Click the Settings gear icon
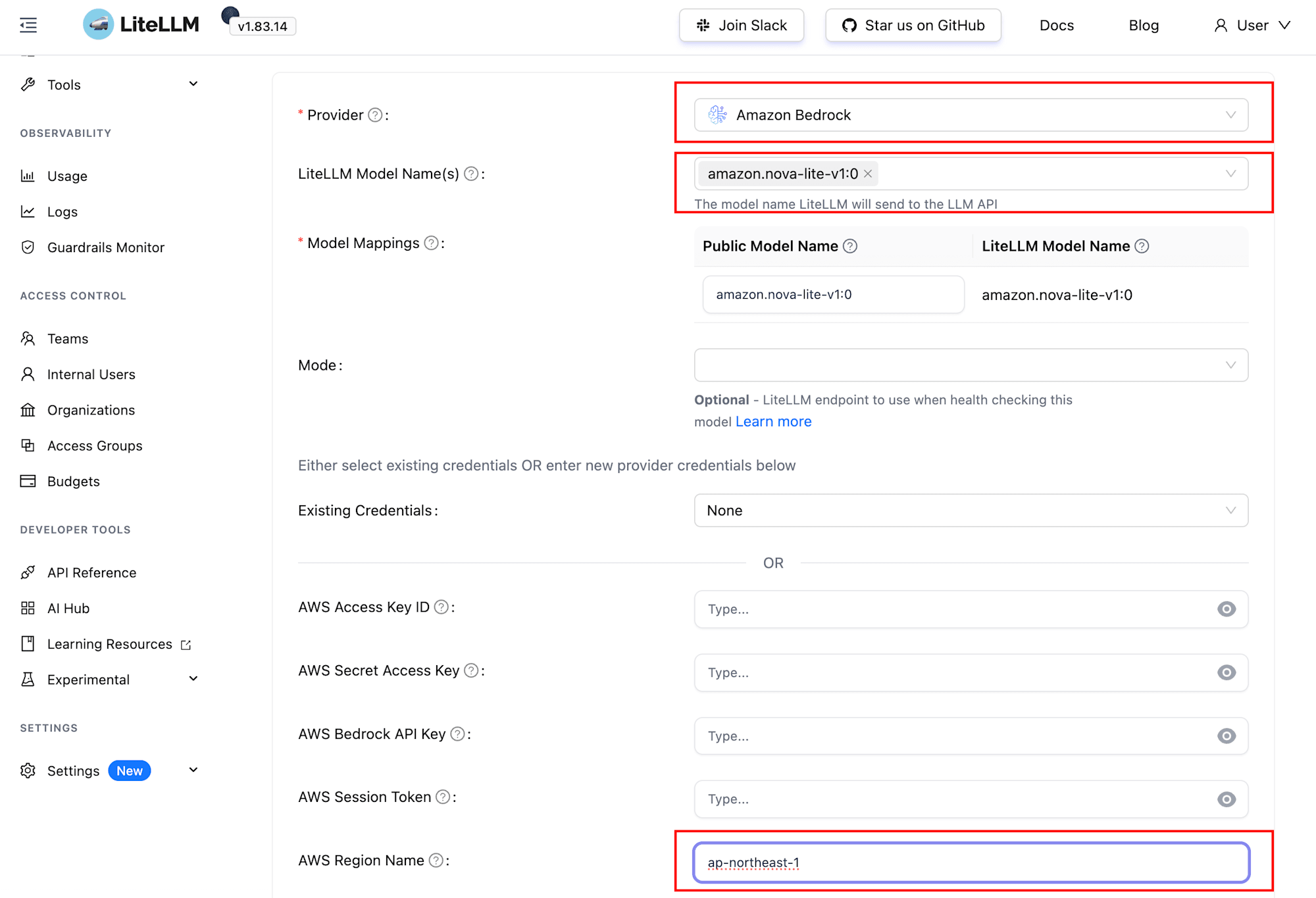This screenshot has width=1316, height=898. [28, 770]
